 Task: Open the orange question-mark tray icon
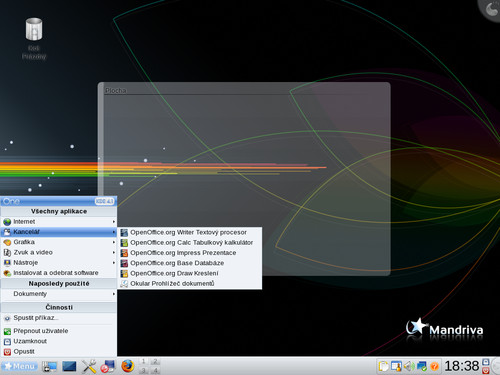434,366
